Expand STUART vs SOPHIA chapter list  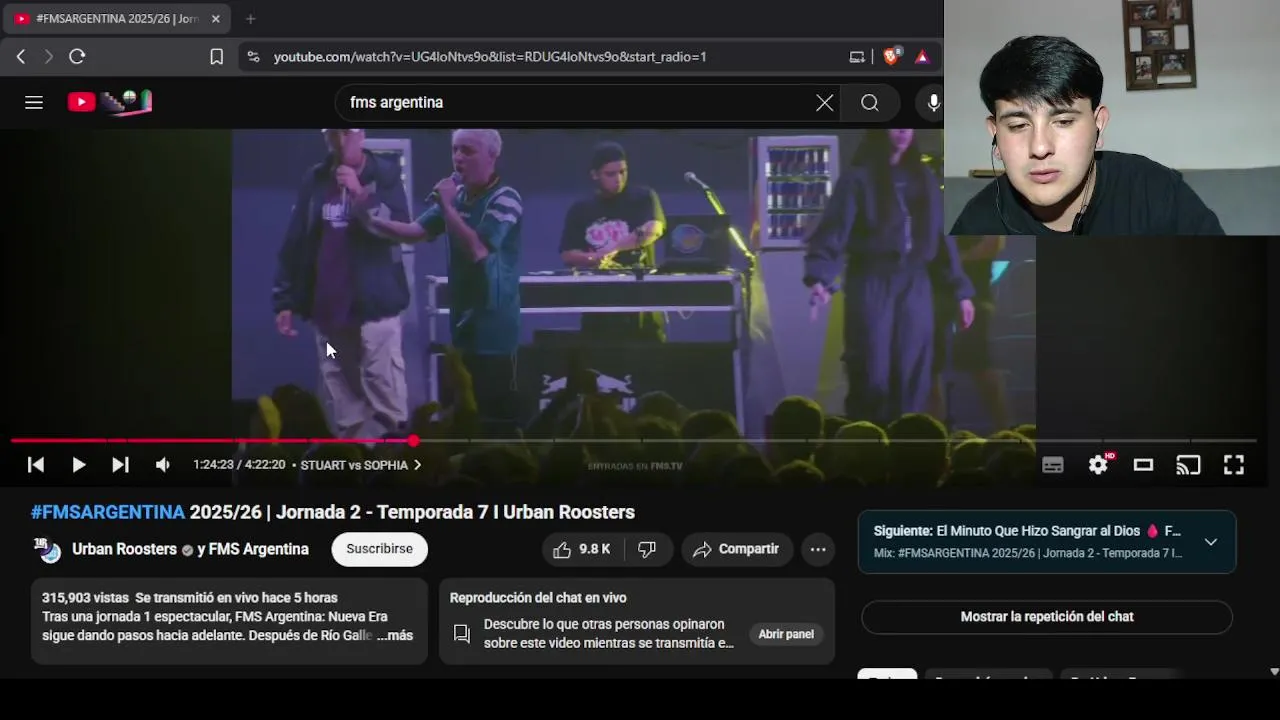tap(361, 465)
